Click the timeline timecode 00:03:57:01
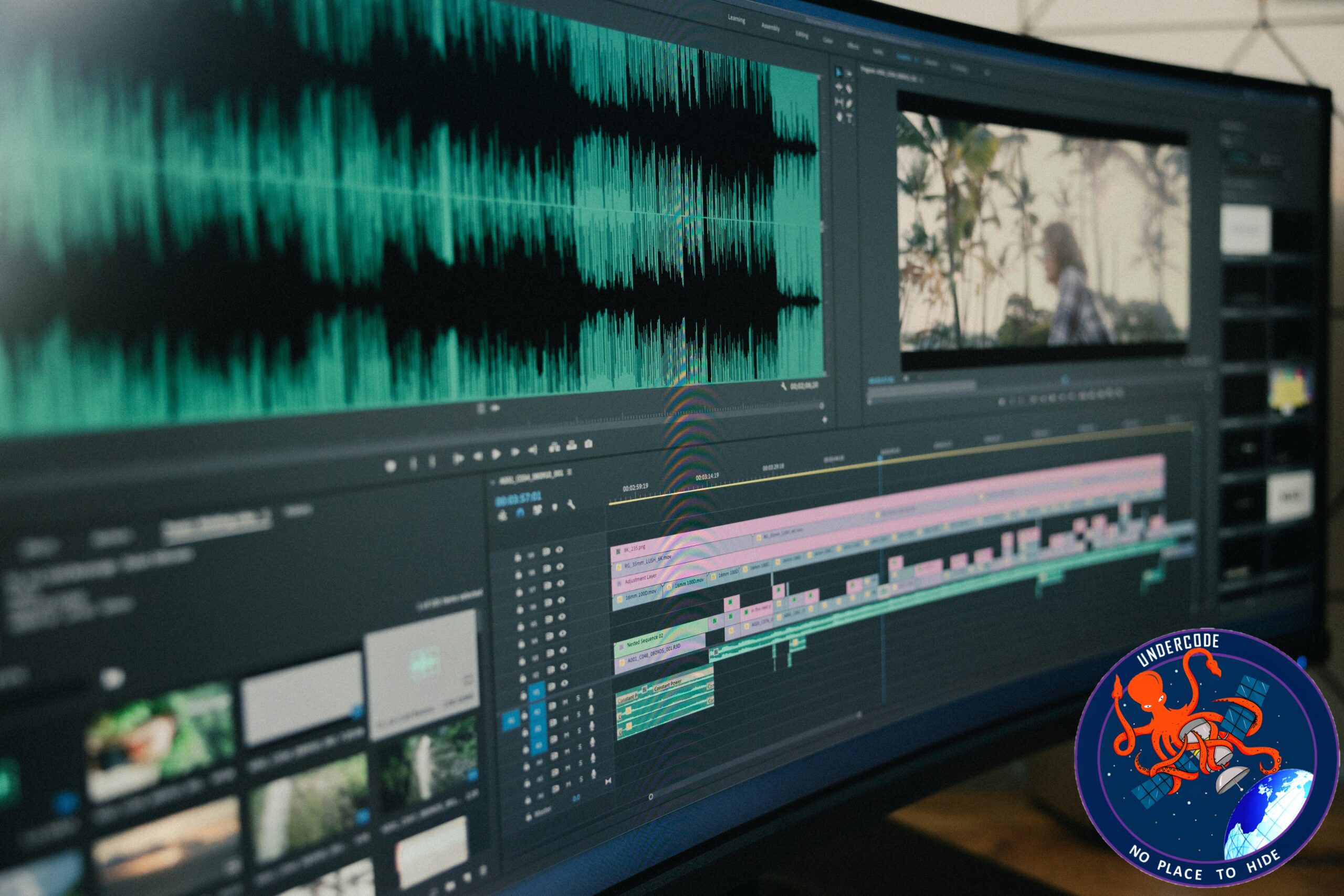 (x=518, y=499)
